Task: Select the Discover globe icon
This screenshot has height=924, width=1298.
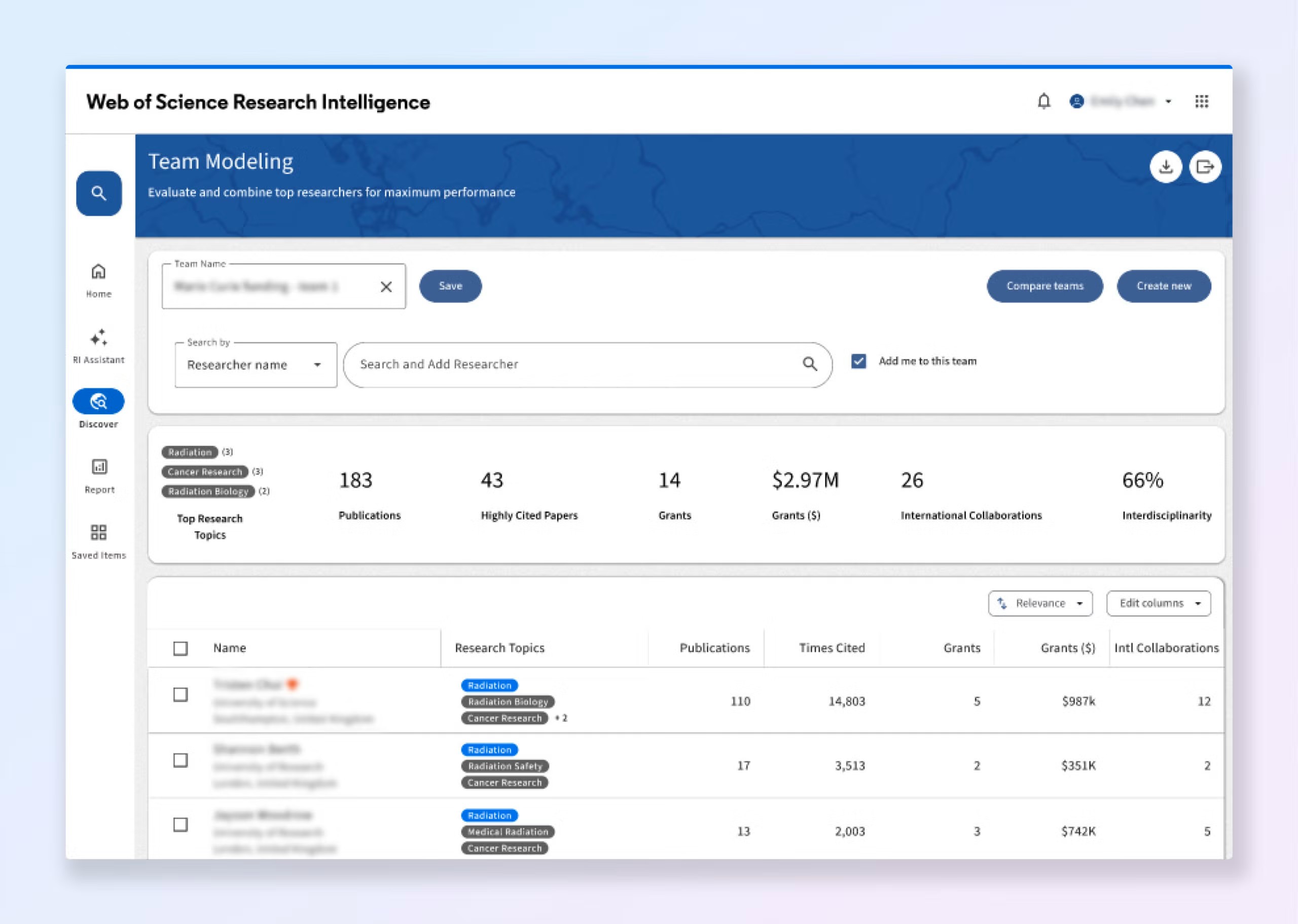Action: [x=98, y=402]
